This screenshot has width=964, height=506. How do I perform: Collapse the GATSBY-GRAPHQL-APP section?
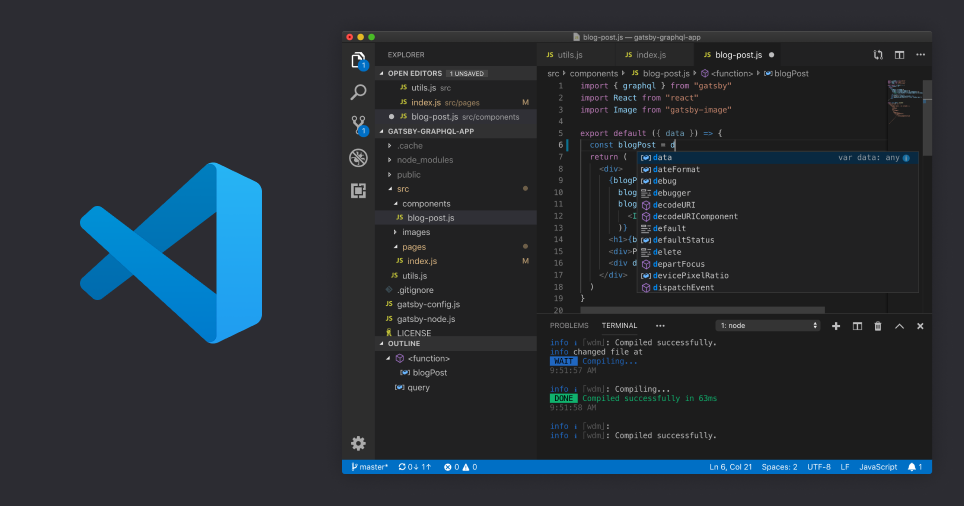[382, 131]
